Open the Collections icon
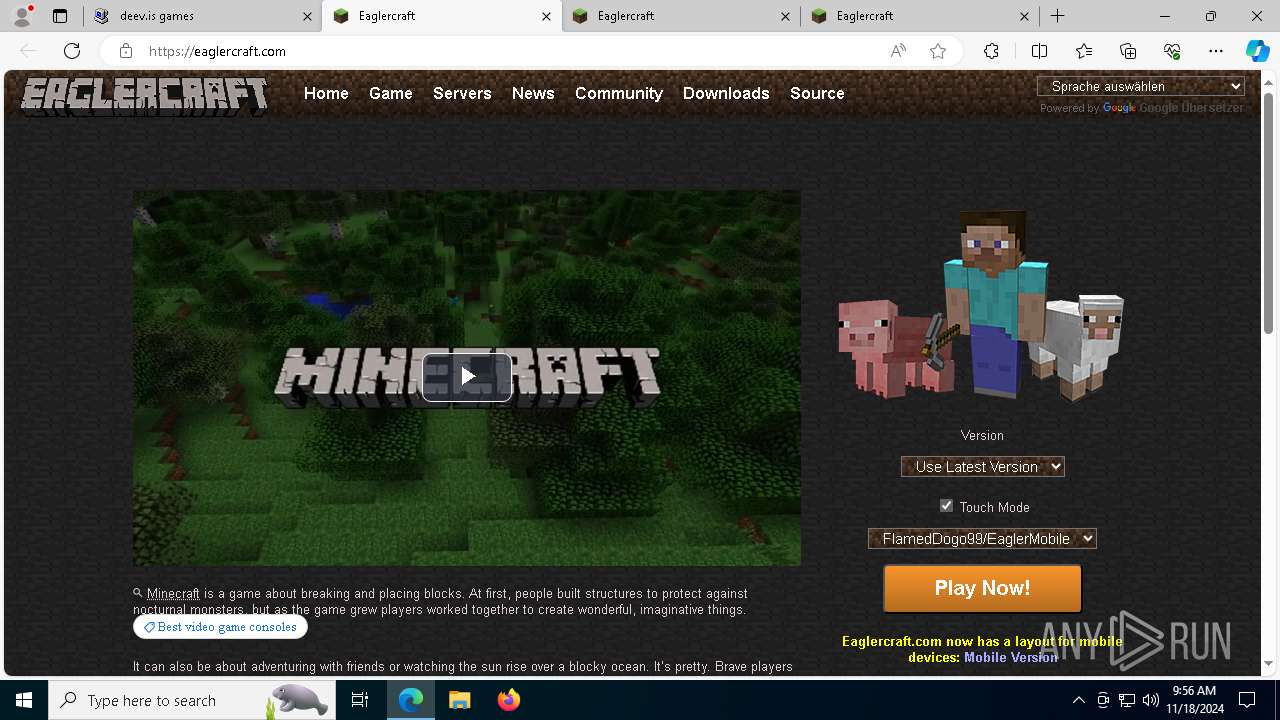The width and height of the screenshot is (1280, 720). [1128, 51]
